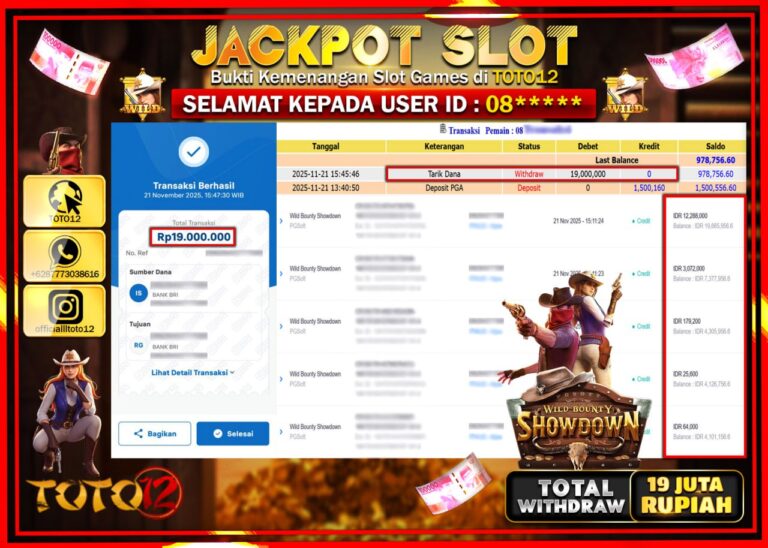Viewport: 768px width, 548px height.
Task: Expand the third Wild Bounty Showdown row
Action: click(281, 326)
